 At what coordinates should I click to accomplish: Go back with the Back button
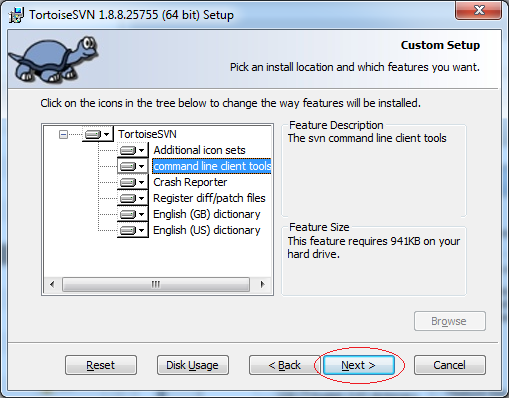click(x=284, y=365)
